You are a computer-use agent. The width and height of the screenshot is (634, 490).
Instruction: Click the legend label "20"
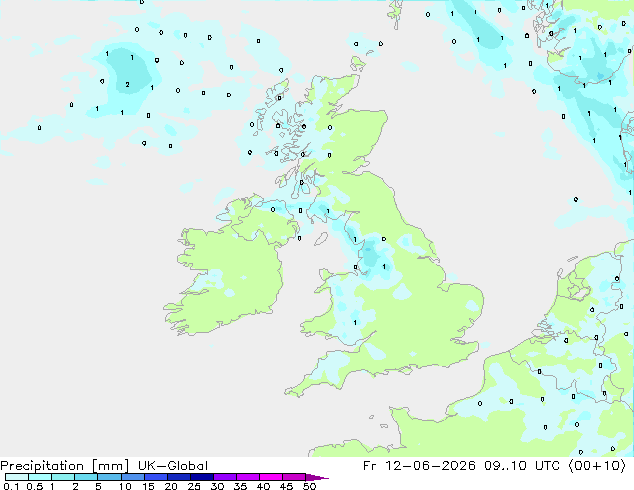click(171, 486)
